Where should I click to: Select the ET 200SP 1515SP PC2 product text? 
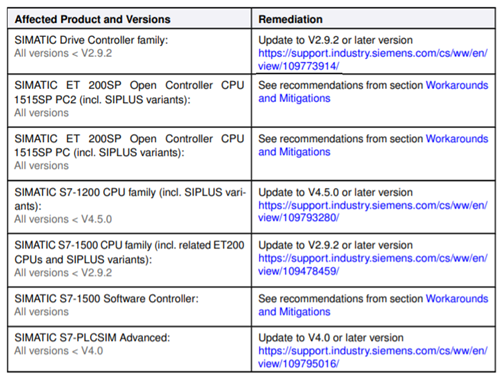[129, 92]
